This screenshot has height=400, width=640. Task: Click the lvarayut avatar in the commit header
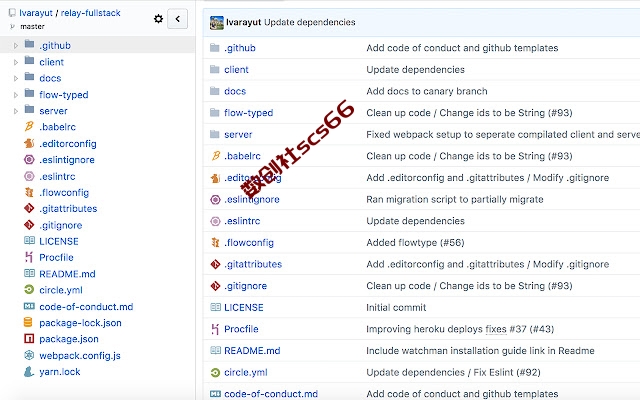click(217, 22)
